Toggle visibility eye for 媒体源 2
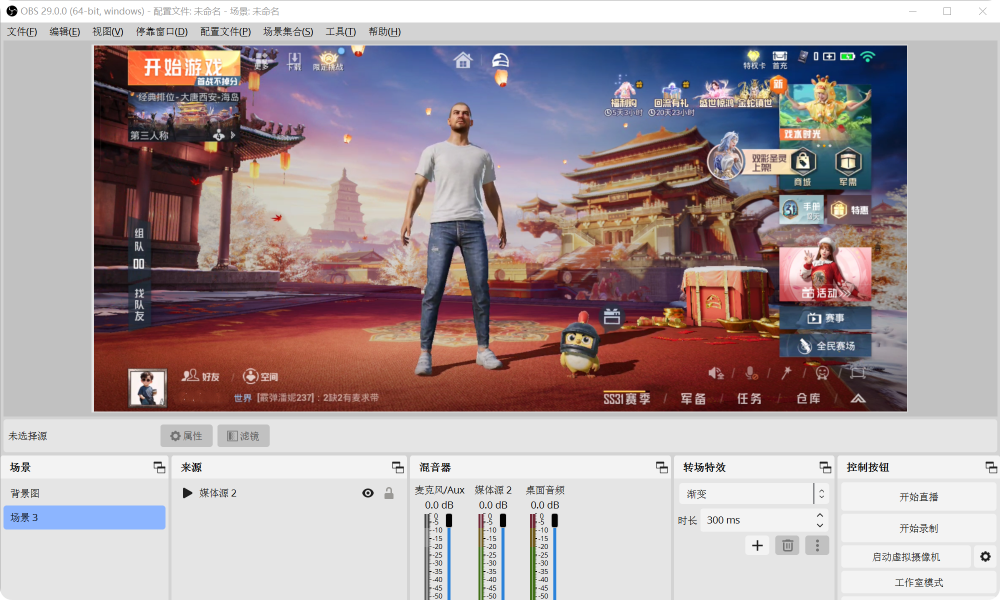The image size is (1000, 600). [x=368, y=493]
